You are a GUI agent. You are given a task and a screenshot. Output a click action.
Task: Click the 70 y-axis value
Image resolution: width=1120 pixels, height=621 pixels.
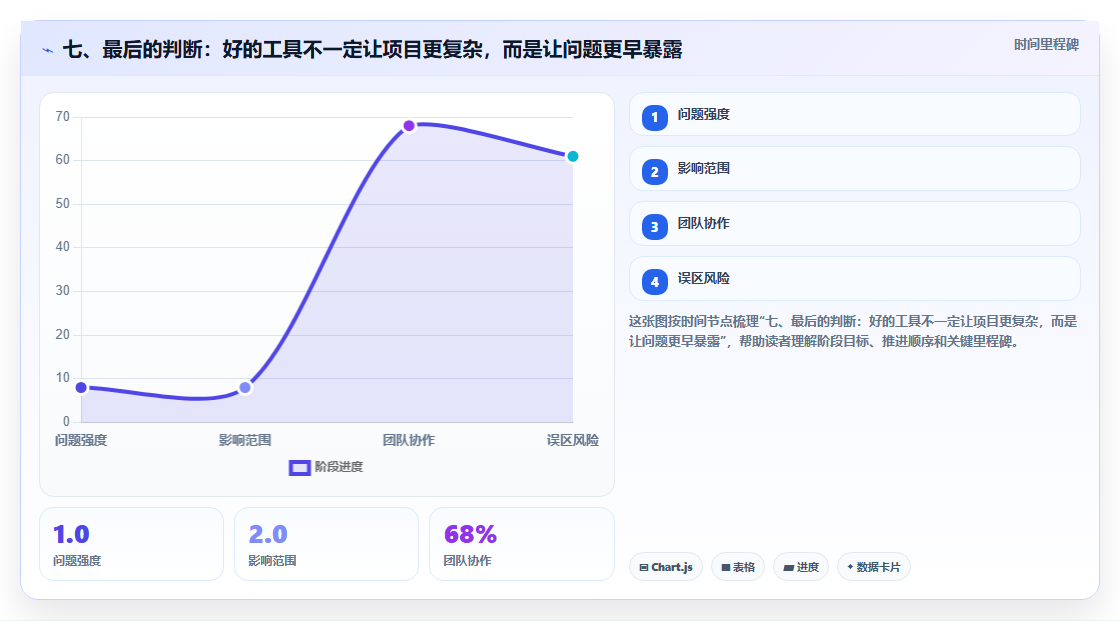point(63,116)
